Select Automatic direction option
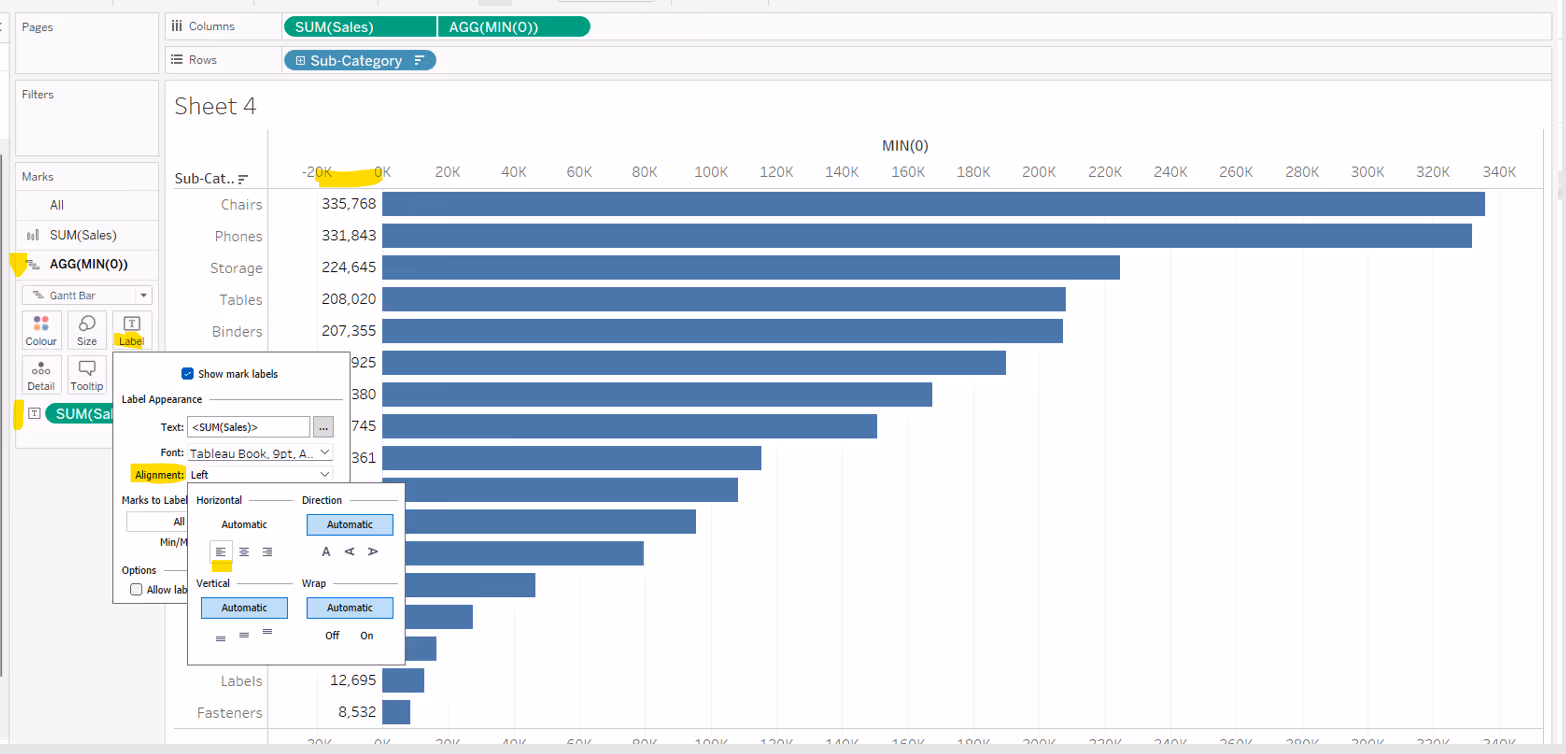The width and height of the screenshot is (1566, 754). (x=350, y=525)
